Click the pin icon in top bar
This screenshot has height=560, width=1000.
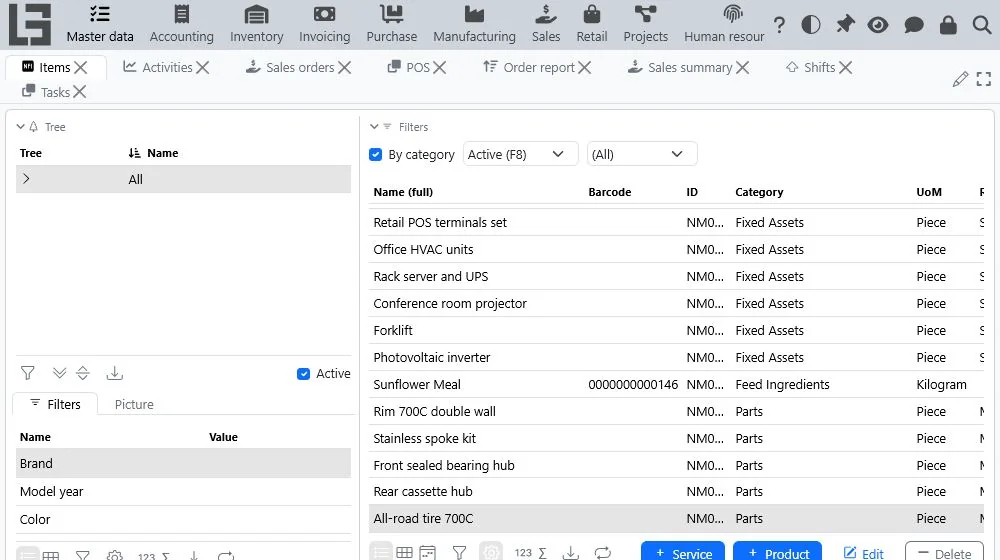(x=845, y=25)
